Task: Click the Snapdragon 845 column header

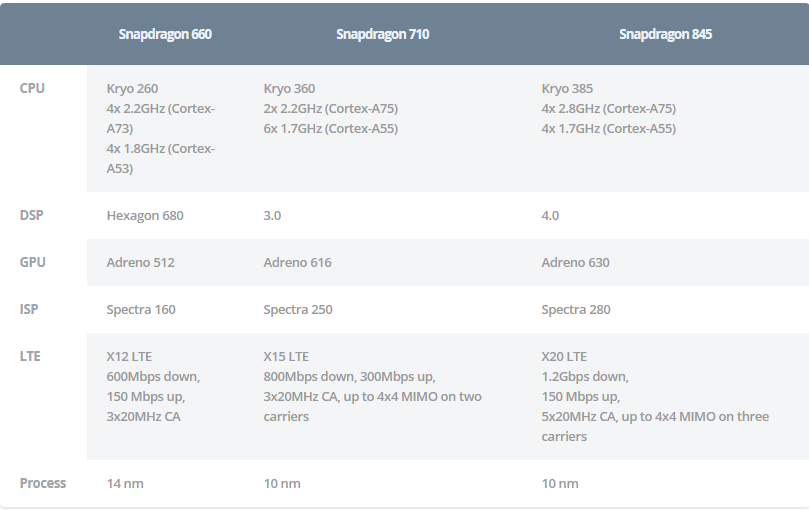Action: click(665, 34)
